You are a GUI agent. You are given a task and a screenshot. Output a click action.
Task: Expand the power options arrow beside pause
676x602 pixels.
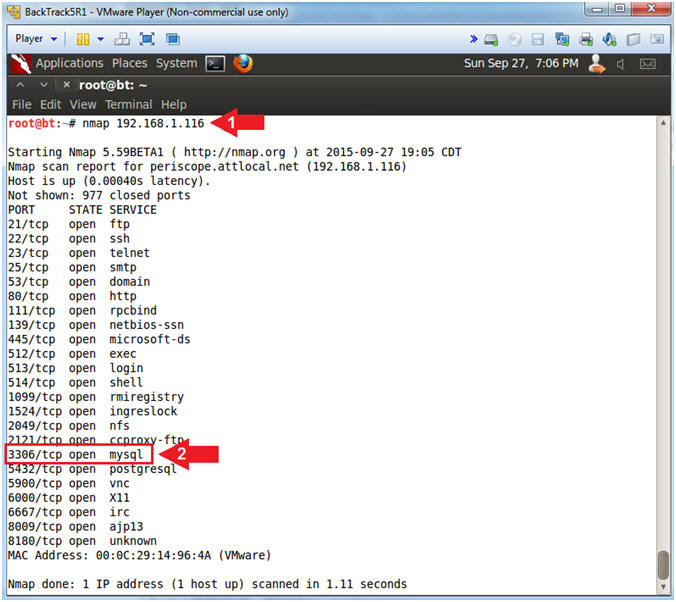point(100,39)
